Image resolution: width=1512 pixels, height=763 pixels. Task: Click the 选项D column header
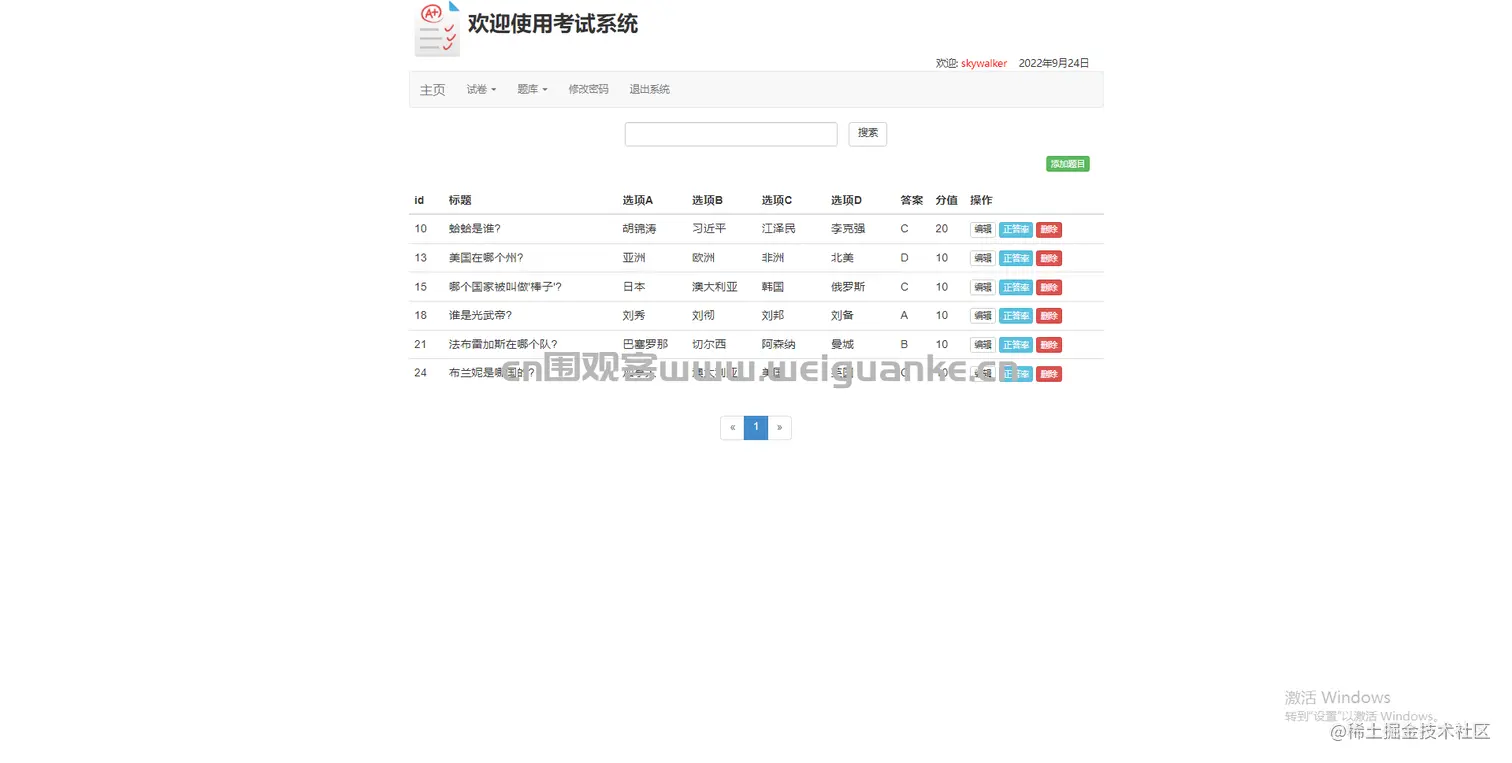[846, 200]
